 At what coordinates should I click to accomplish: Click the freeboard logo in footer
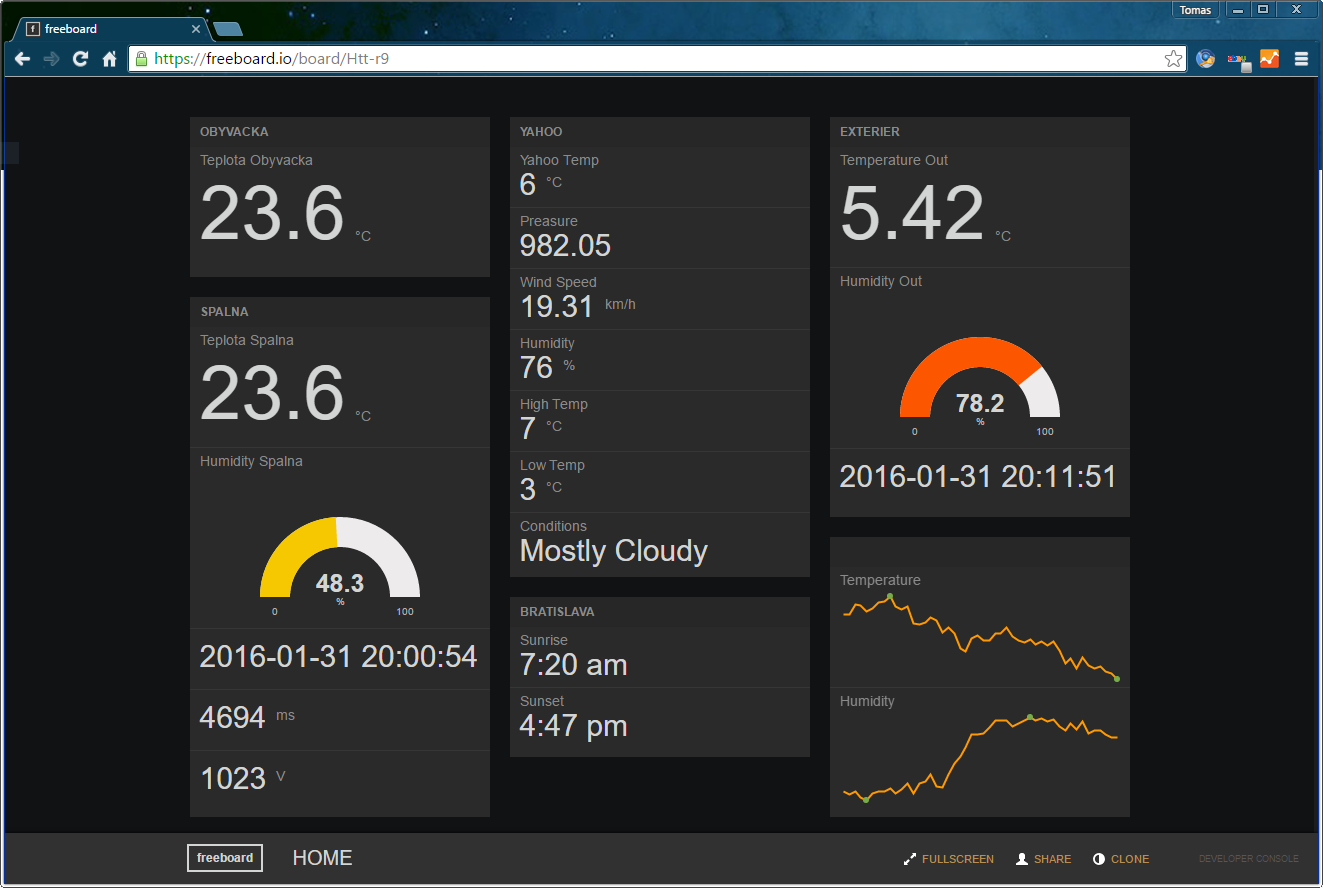(225, 858)
